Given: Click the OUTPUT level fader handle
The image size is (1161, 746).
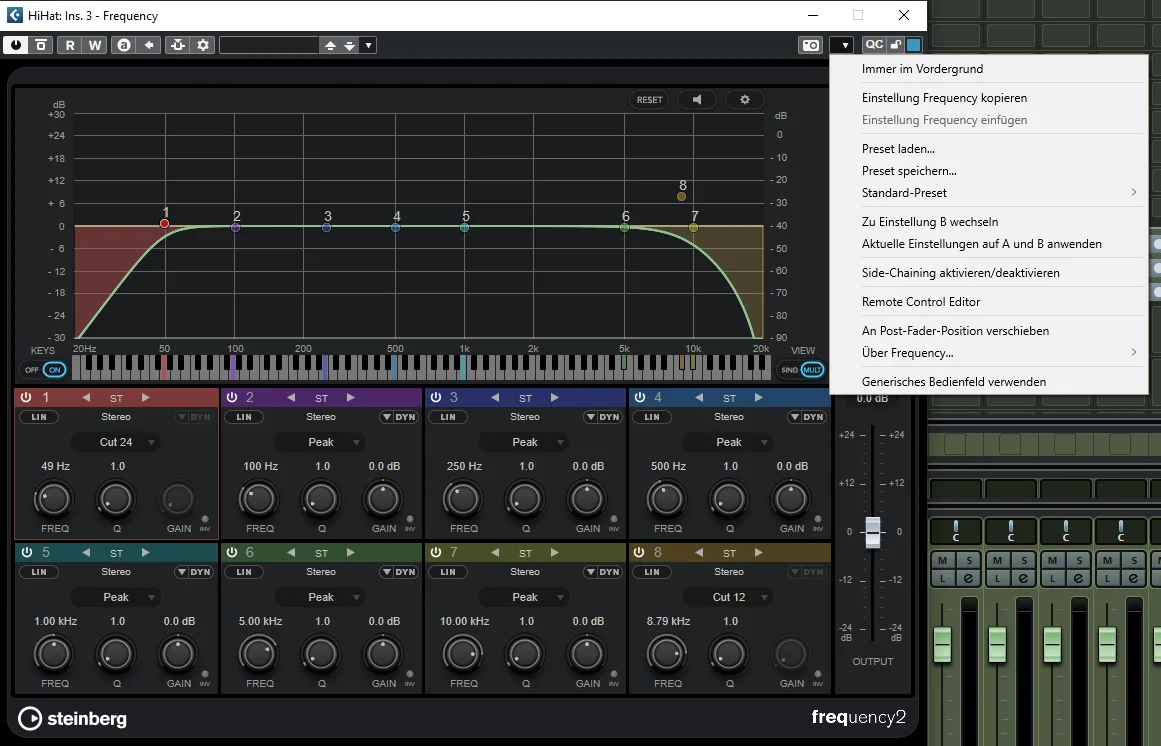Looking at the screenshot, I should coord(873,531).
